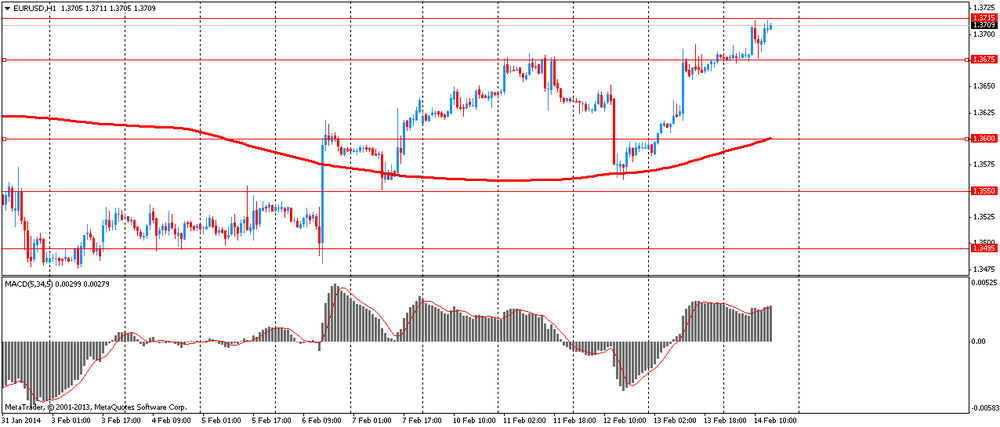Click the 5 Feb 01:00 time label
Screen dimensions: 1000x427
click(x=221, y=421)
